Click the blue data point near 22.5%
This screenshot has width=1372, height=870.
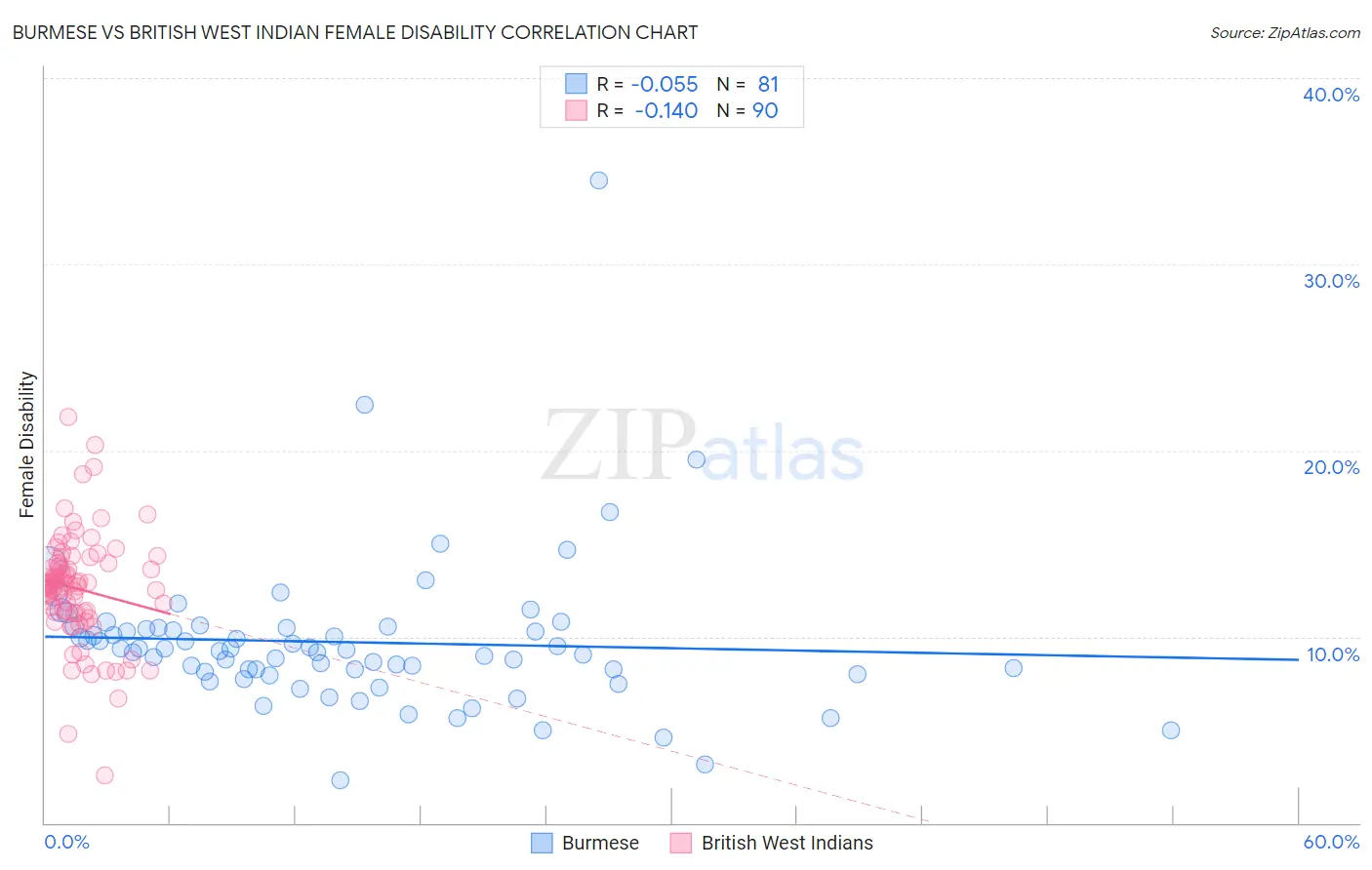pyautogui.click(x=365, y=405)
